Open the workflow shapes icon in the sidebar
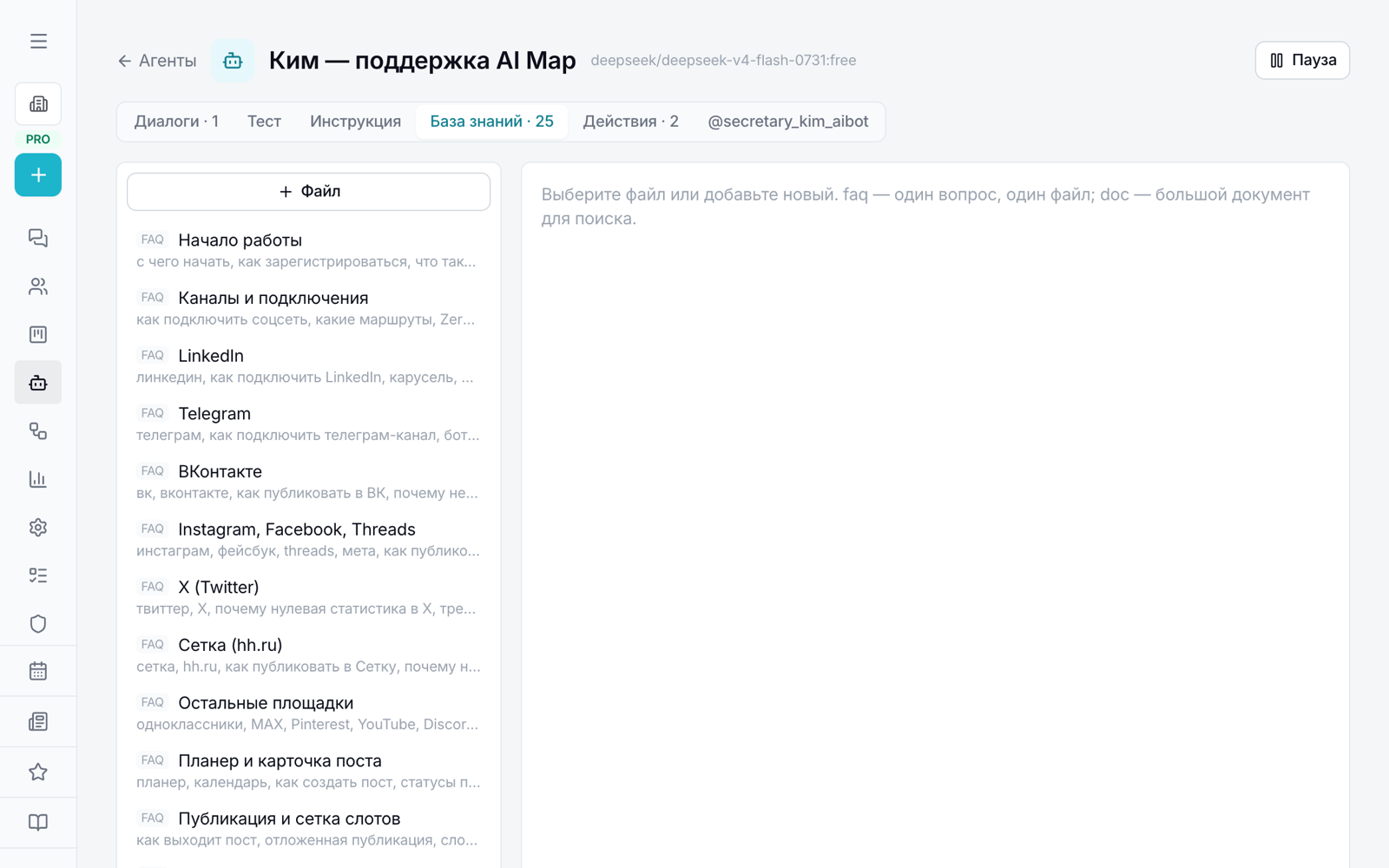1389x868 pixels. [38, 431]
